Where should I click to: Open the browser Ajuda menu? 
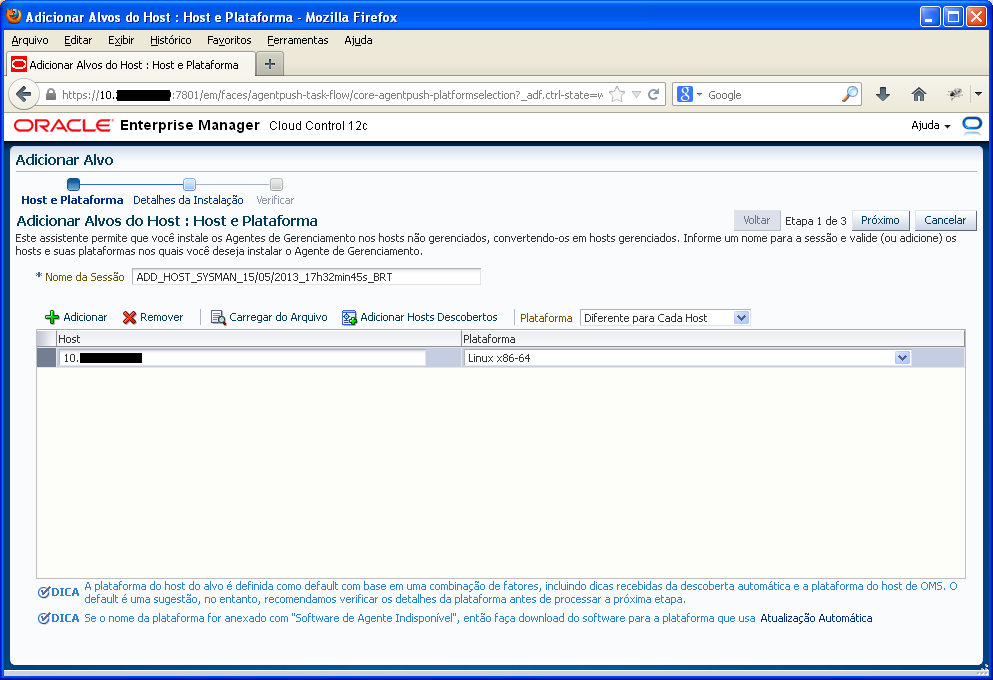358,40
